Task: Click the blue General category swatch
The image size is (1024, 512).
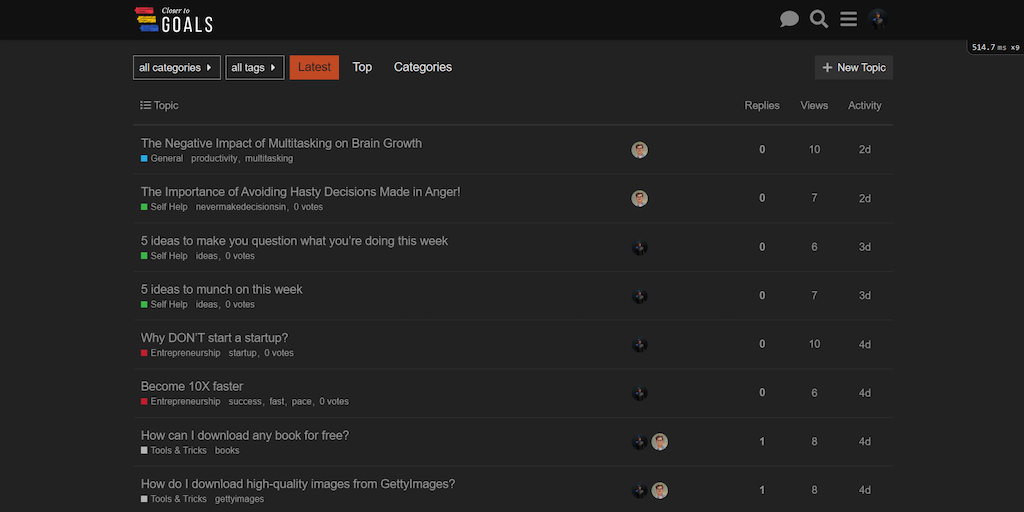Action: pos(145,159)
